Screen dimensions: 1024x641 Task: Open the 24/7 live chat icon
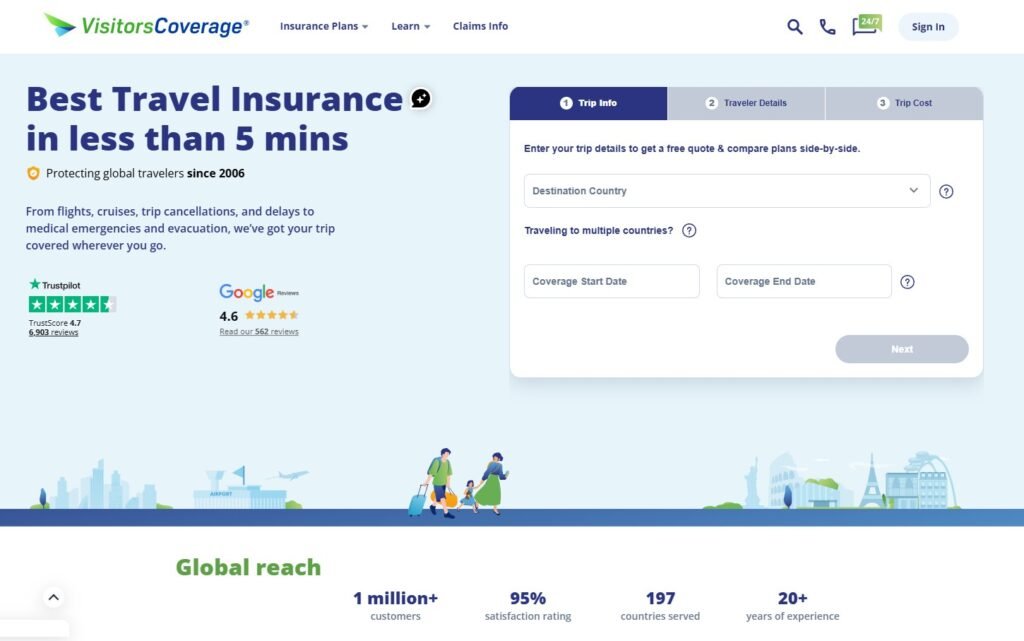[x=865, y=25]
